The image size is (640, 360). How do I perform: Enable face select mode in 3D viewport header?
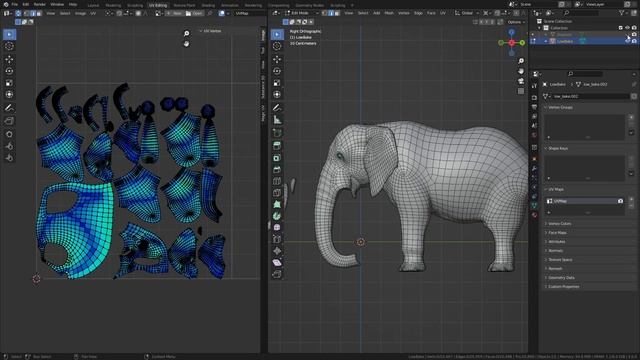[x=337, y=13]
